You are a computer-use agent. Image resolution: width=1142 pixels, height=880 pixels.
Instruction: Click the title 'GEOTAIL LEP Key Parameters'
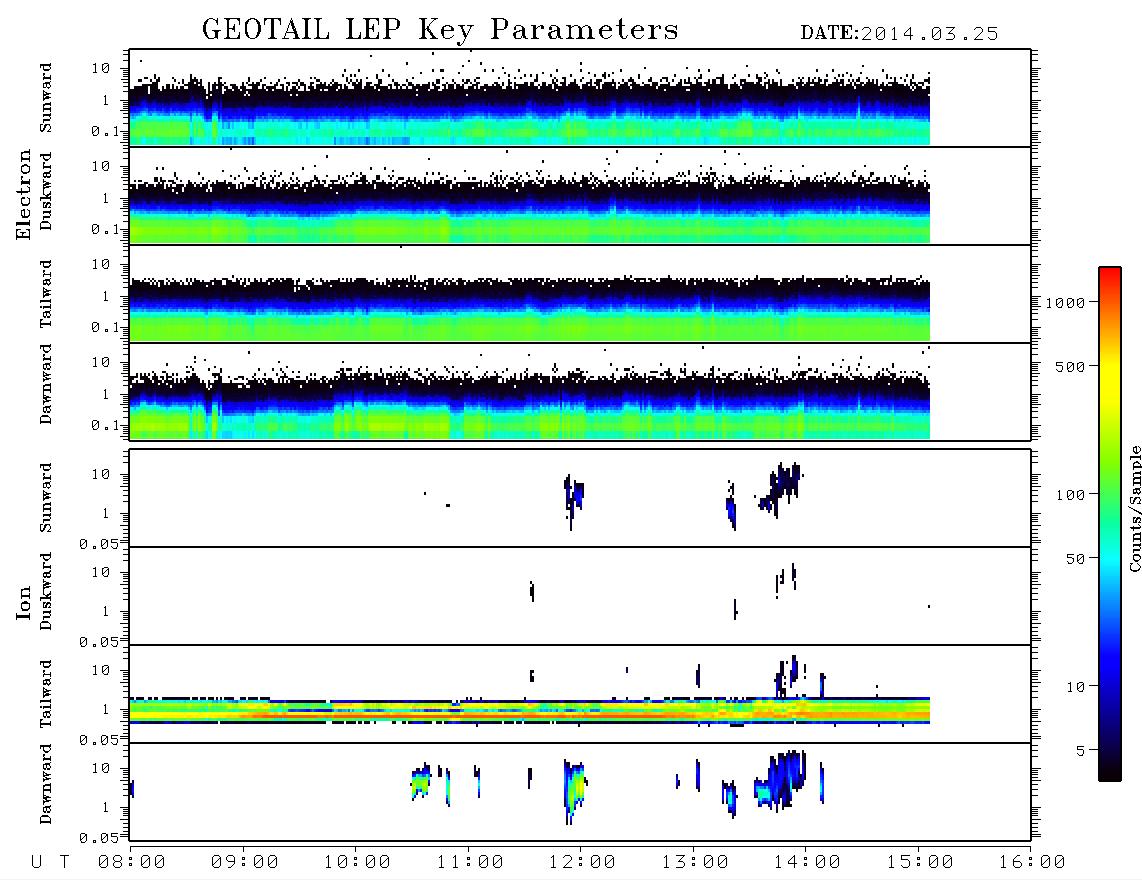pyautogui.click(x=440, y=31)
